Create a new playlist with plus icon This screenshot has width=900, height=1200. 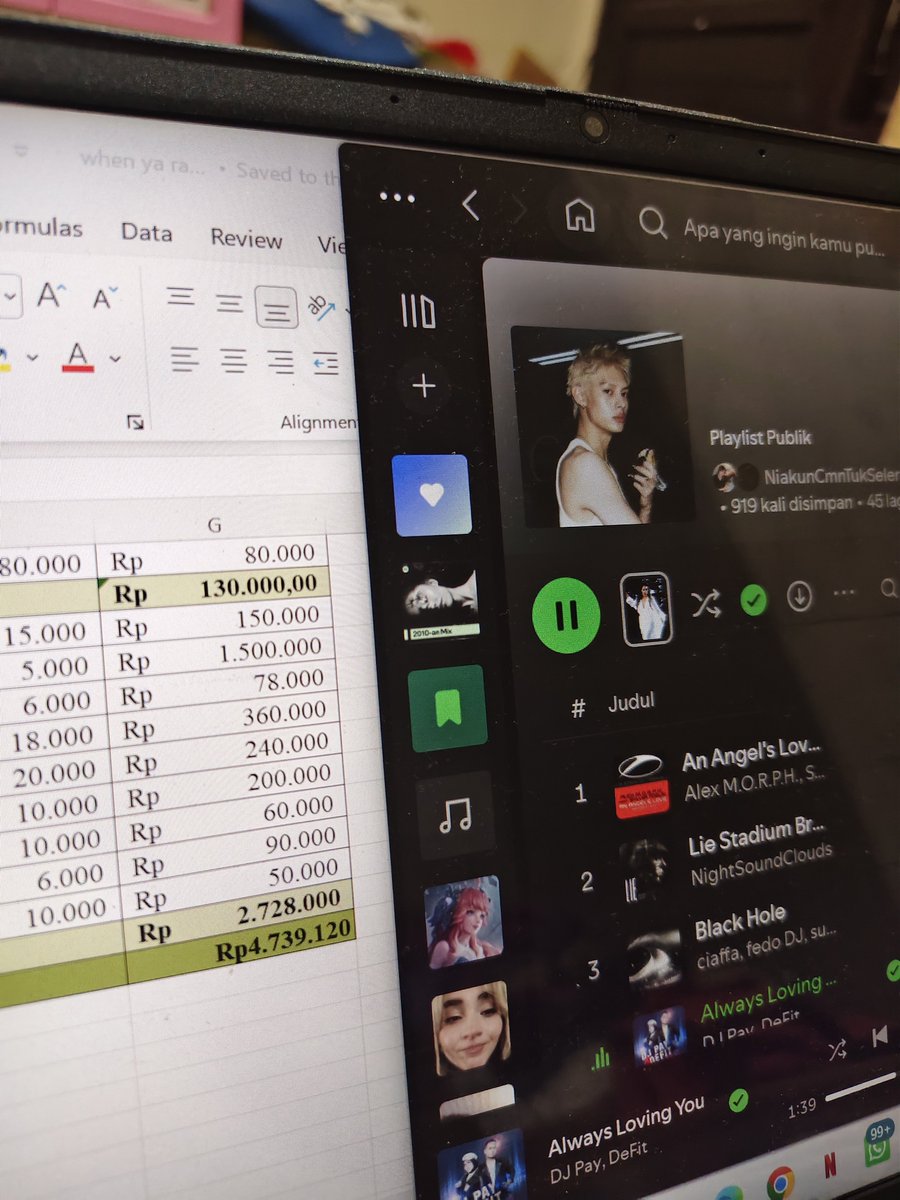(424, 387)
